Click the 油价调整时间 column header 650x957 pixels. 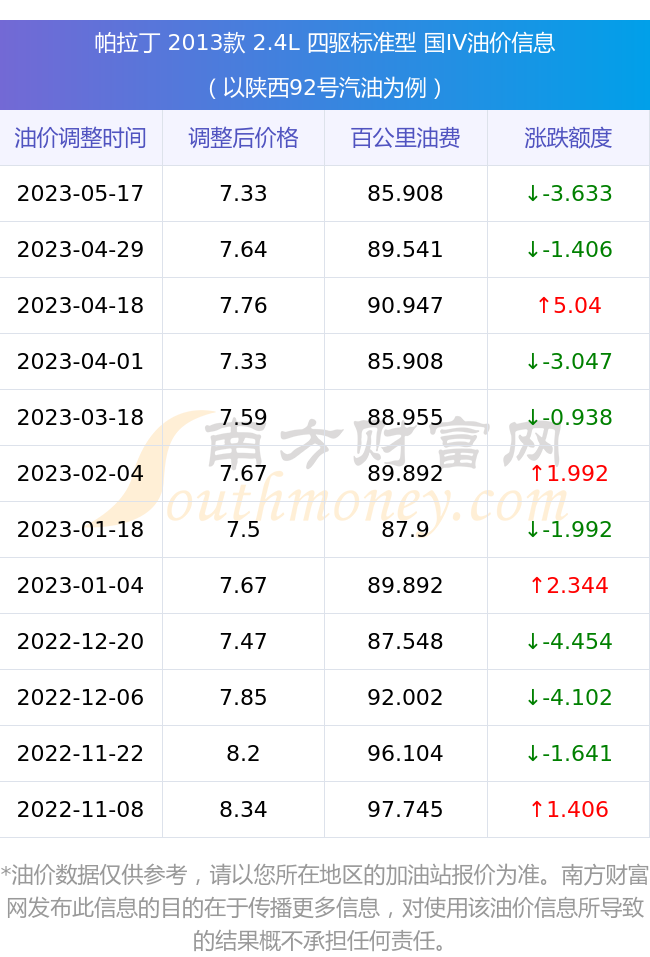pyautogui.click(x=81, y=138)
